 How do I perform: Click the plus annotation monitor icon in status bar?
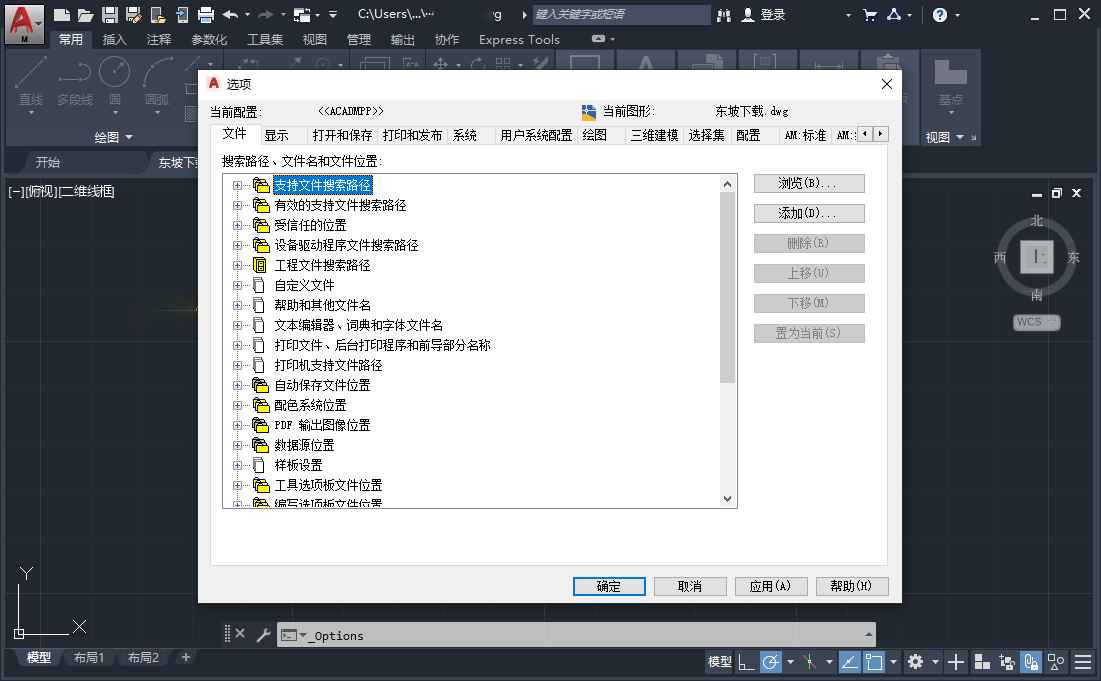tap(955, 661)
